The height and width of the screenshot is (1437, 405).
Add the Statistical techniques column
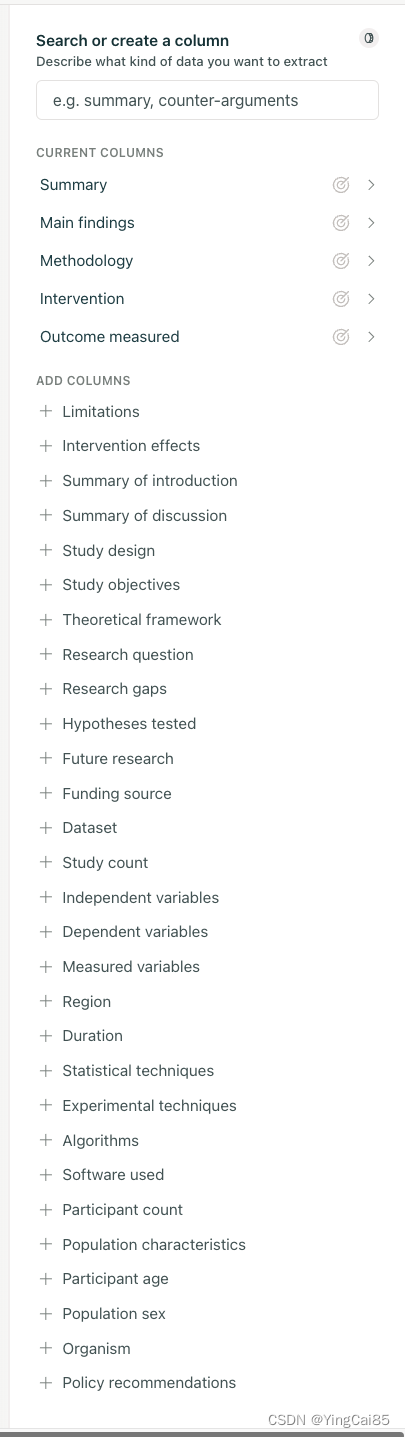[x=126, y=1071]
